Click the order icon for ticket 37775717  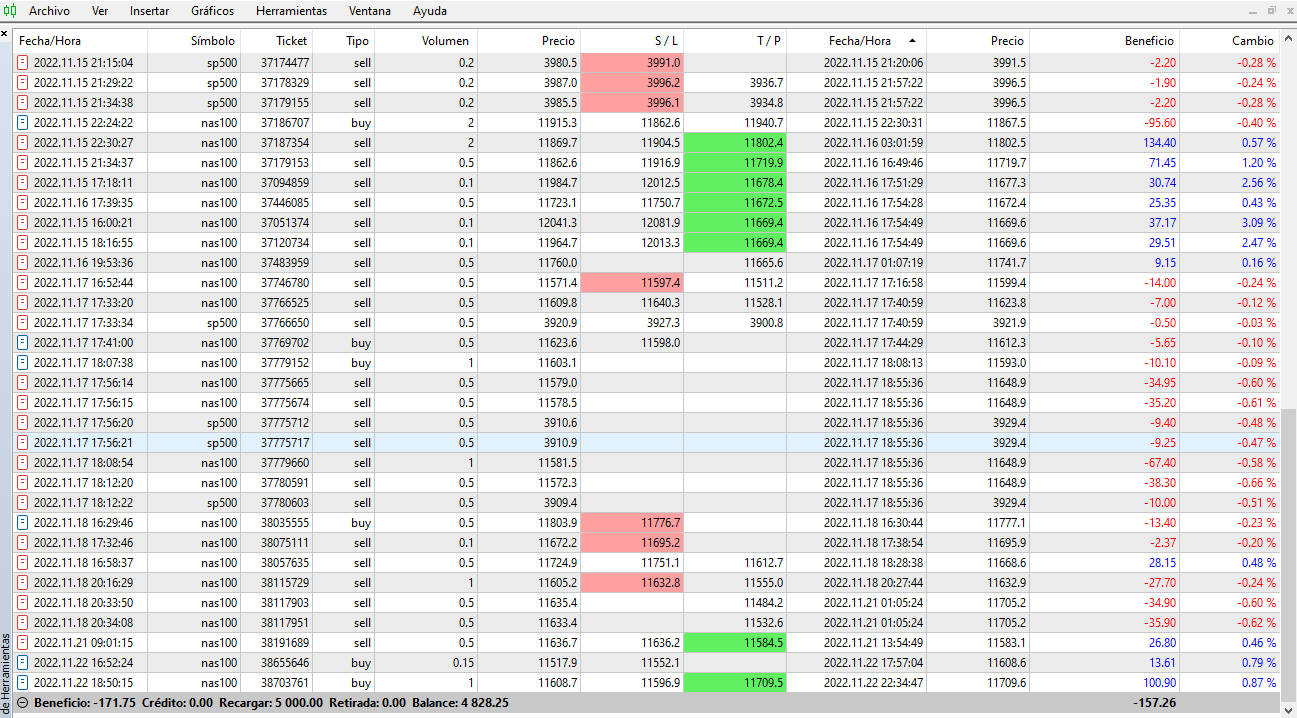(x=23, y=443)
